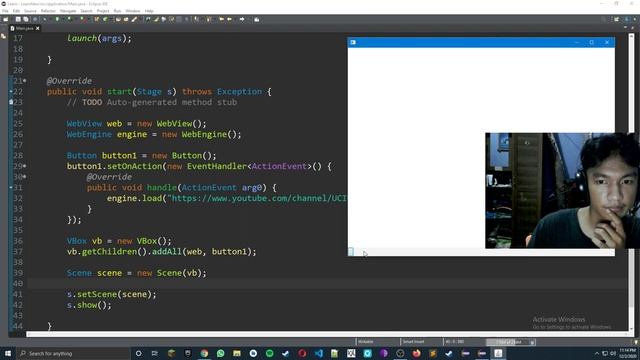Screen dimensions: 640x360
Task: Click the New Java Package toolbar icon
Action: tap(97, 19)
